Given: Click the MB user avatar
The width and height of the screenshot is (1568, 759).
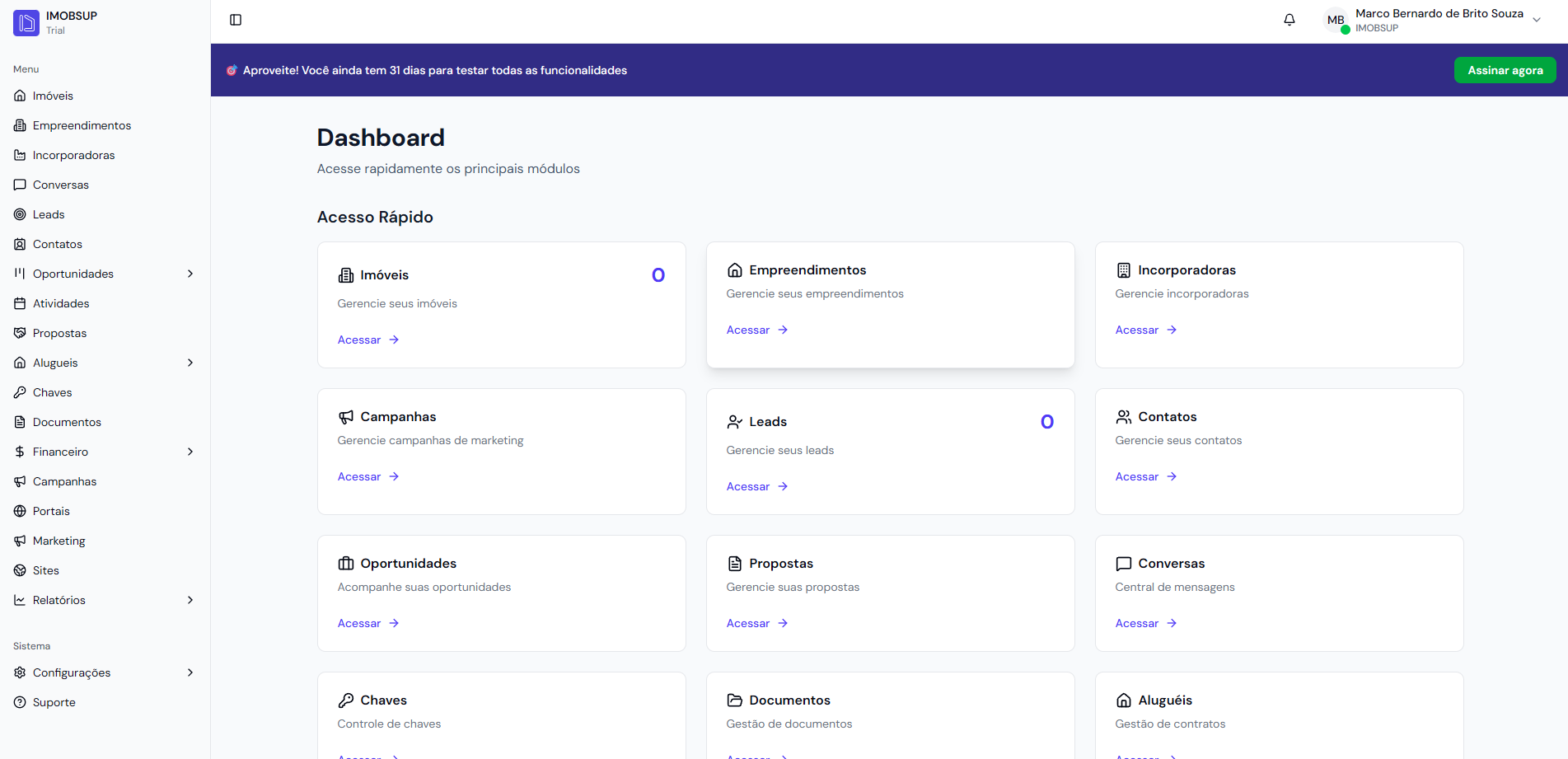Looking at the screenshot, I should (x=1336, y=21).
